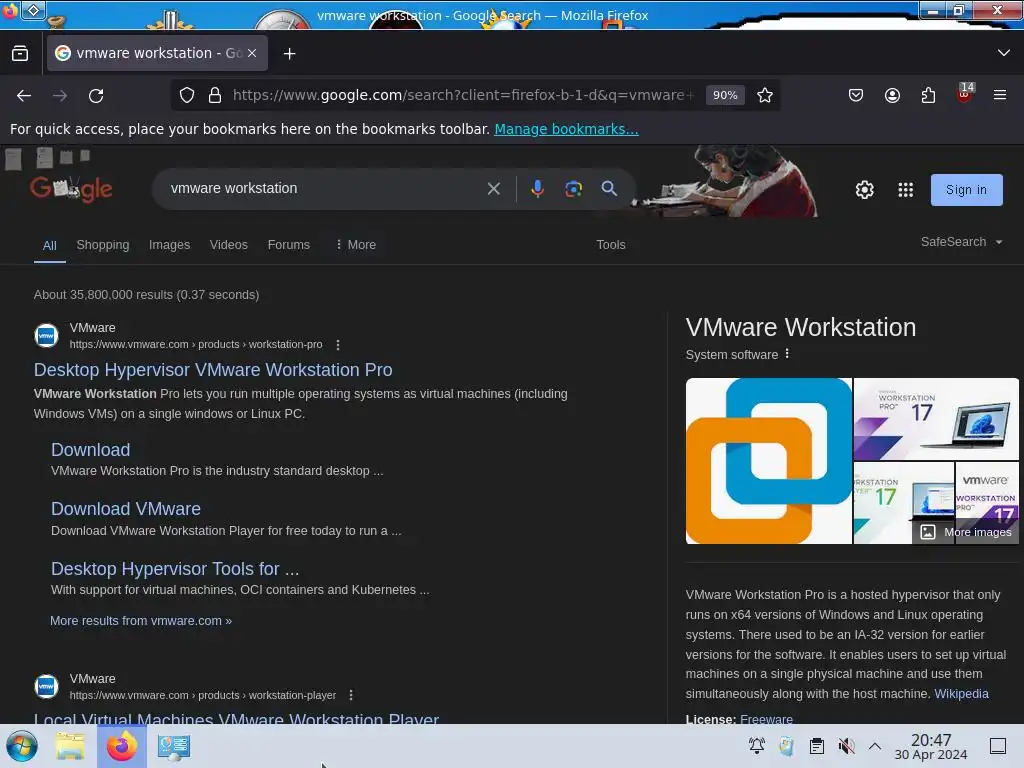Open the search Tools options
The width and height of the screenshot is (1024, 768).
pyautogui.click(x=611, y=245)
